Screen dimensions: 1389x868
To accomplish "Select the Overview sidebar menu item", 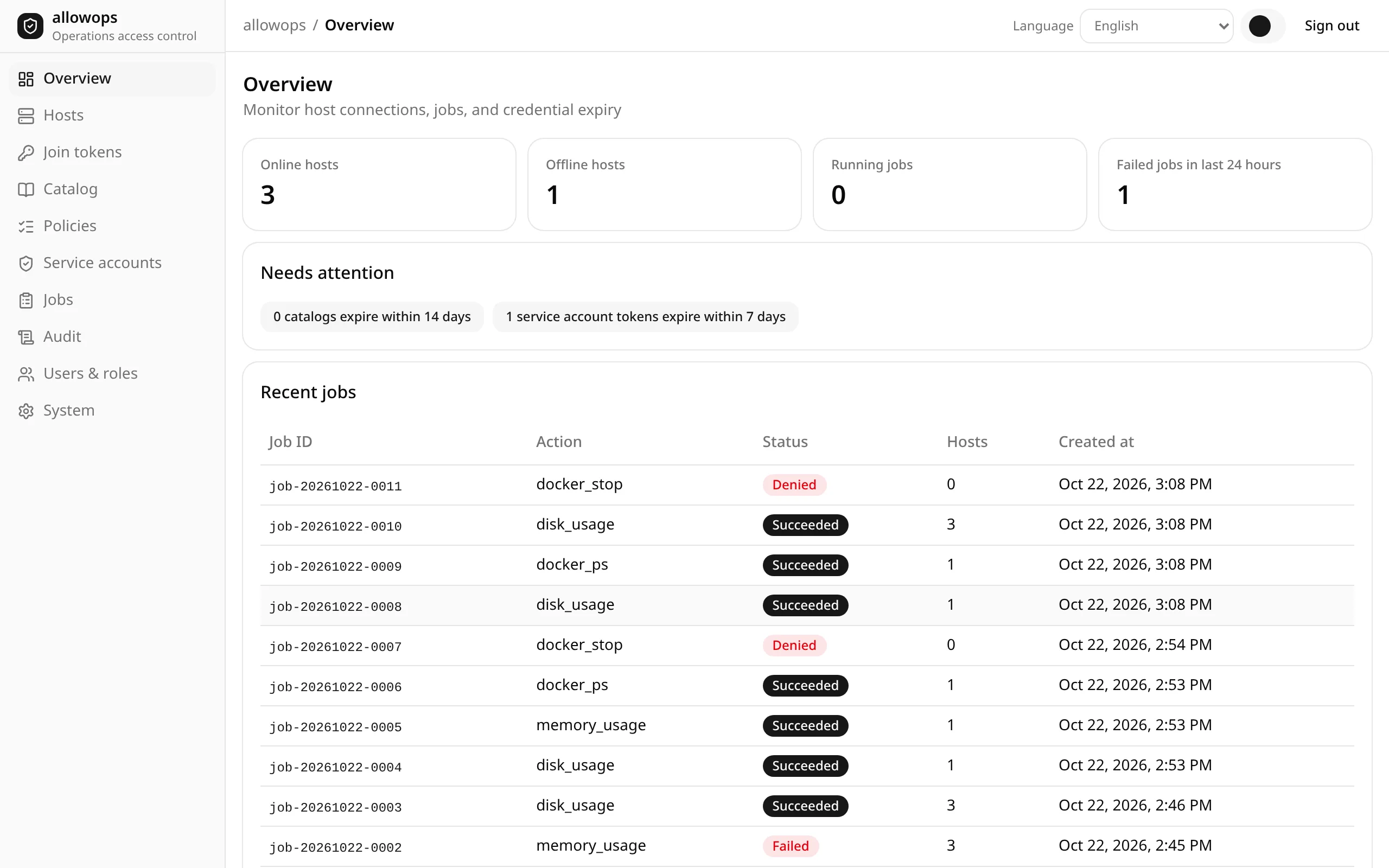I will point(112,79).
